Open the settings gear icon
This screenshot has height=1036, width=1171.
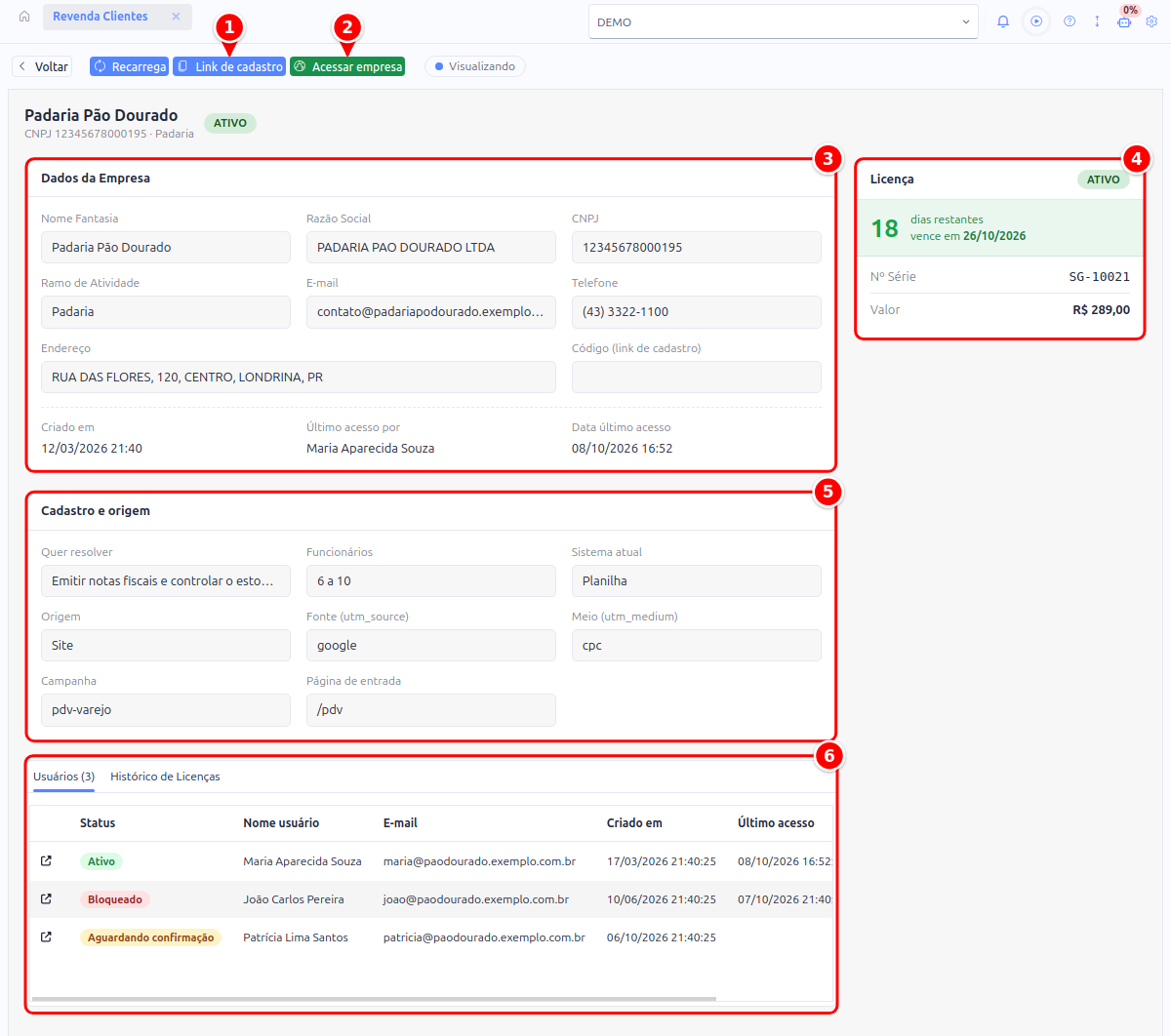tap(1151, 21)
